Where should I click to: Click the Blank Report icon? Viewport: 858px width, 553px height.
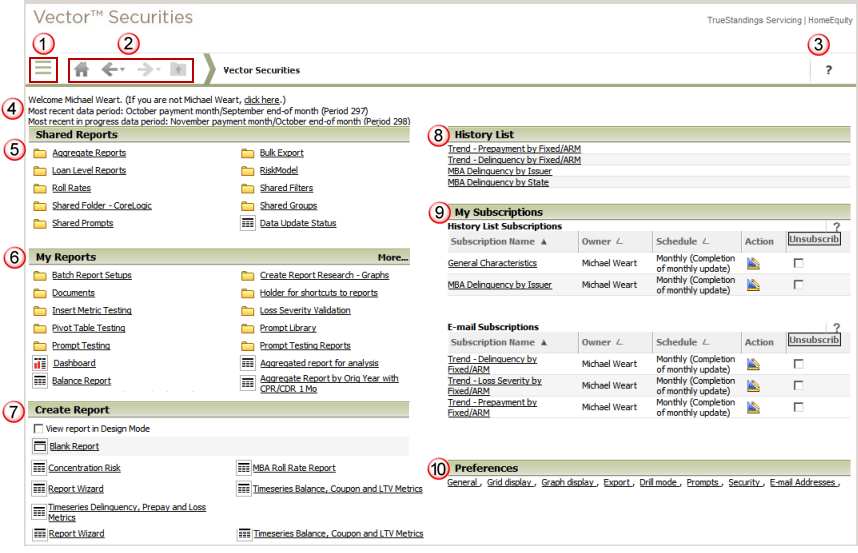[39, 446]
